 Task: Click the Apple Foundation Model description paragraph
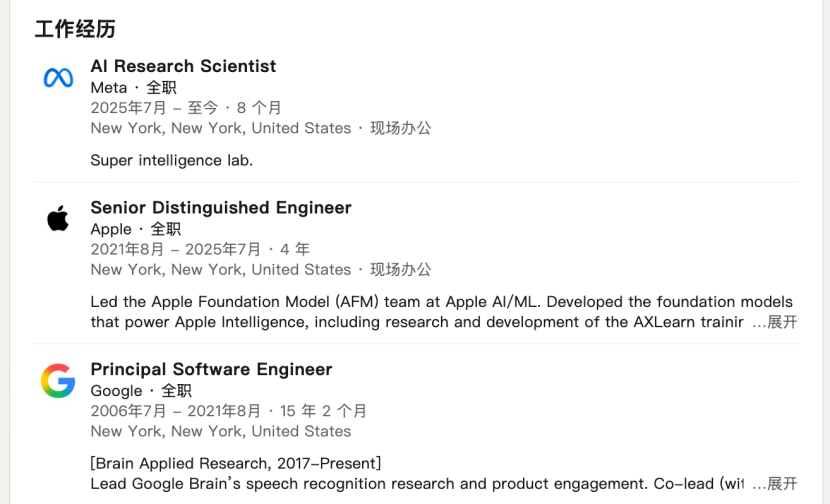[420, 312]
